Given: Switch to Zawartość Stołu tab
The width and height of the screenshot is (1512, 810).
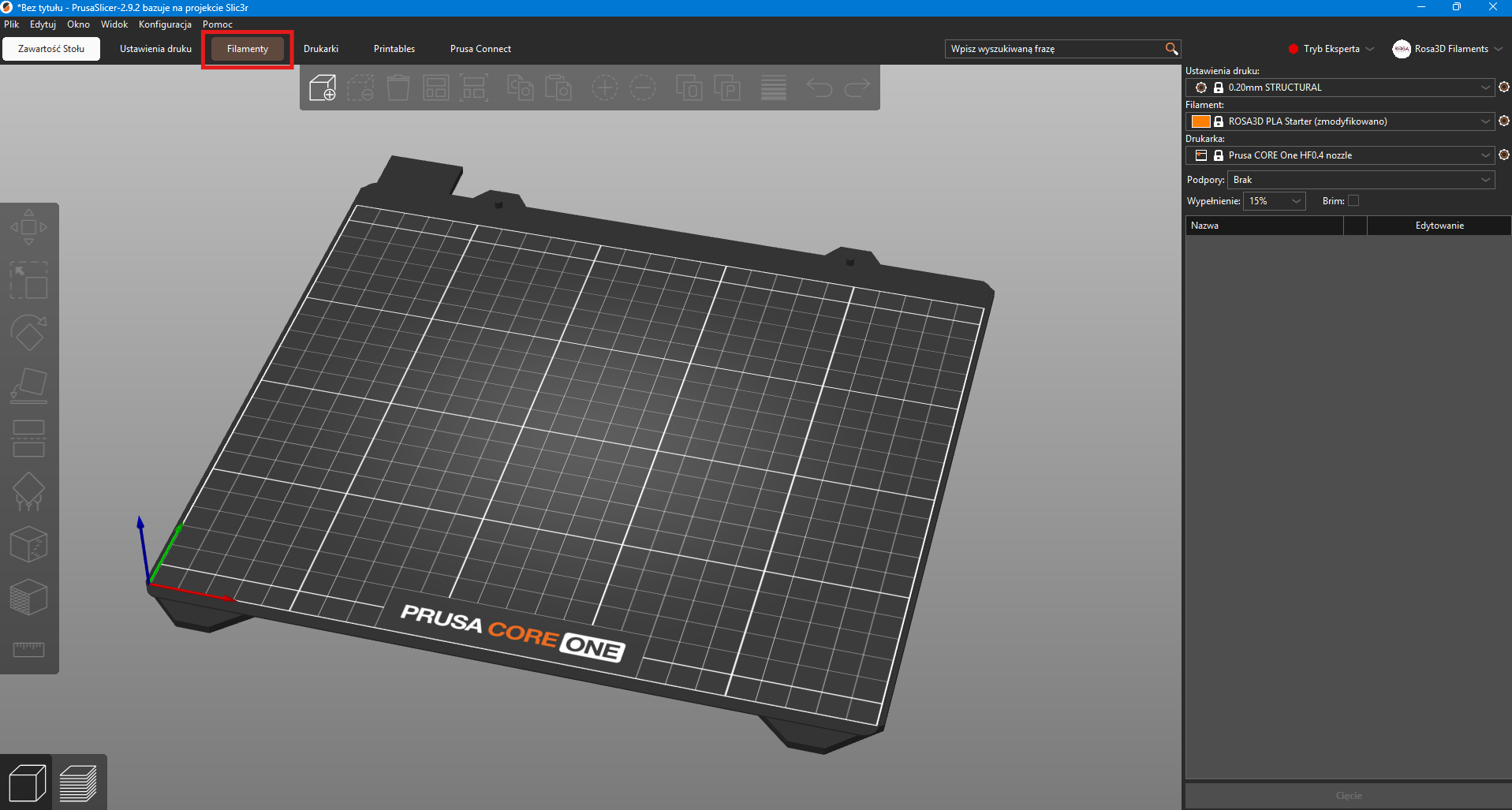Looking at the screenshot, I should pyautogui.click(x=51, y=49).
